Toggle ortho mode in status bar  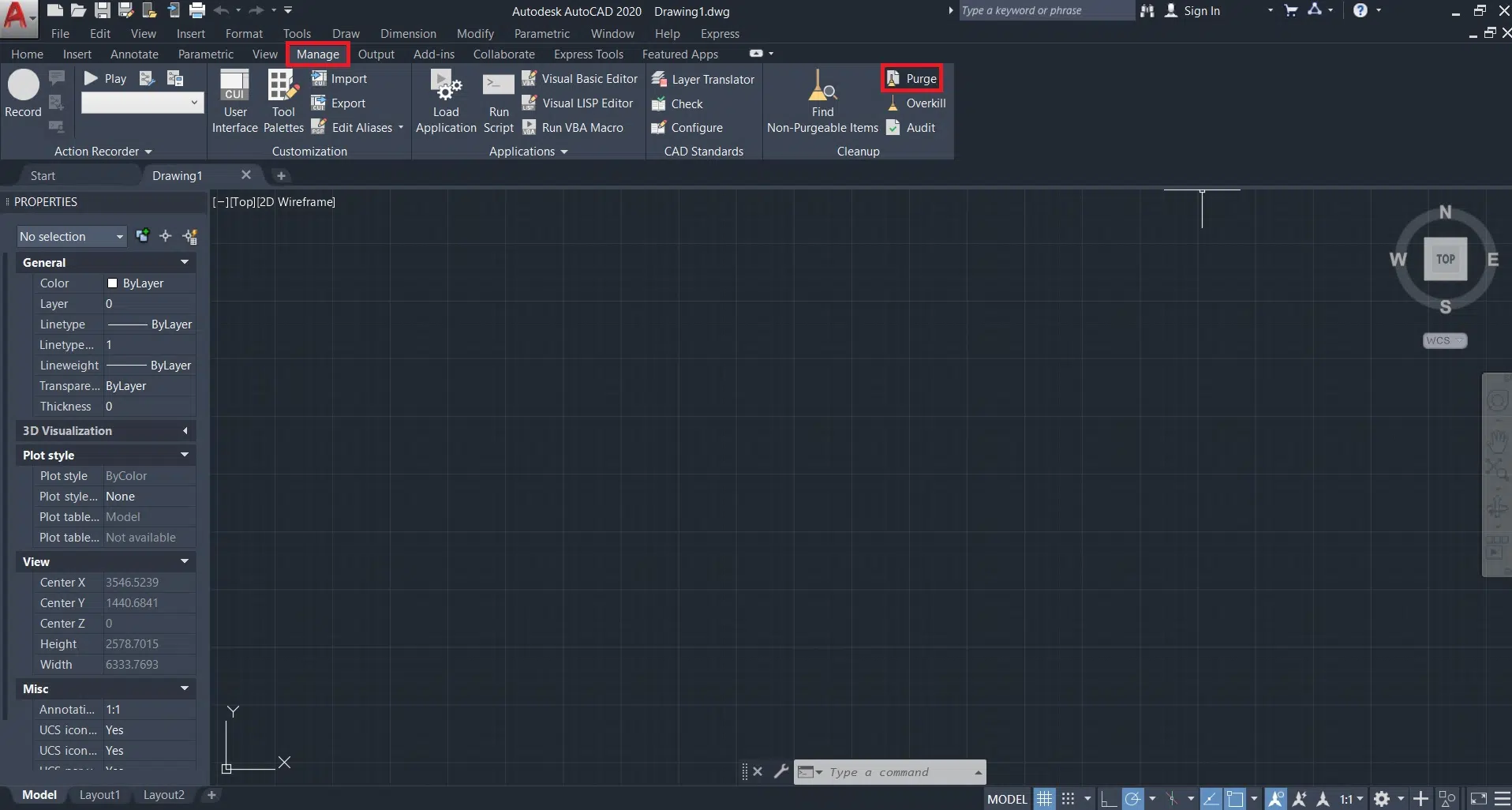coord(1108,799)
